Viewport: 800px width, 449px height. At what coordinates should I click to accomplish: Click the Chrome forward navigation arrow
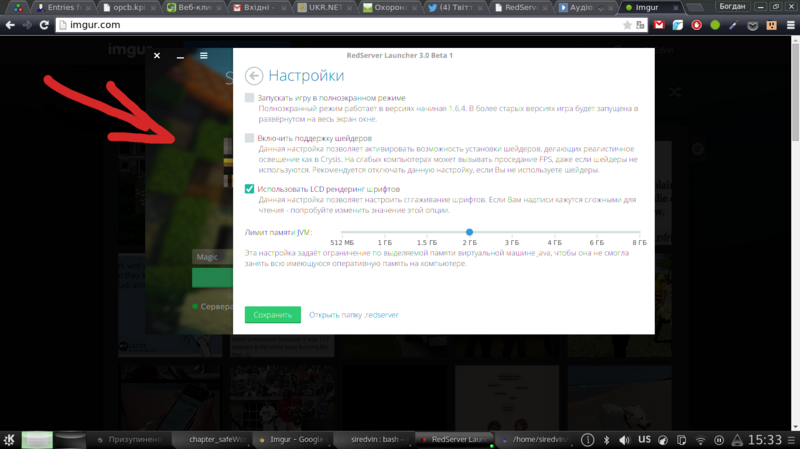coord(27,24)
